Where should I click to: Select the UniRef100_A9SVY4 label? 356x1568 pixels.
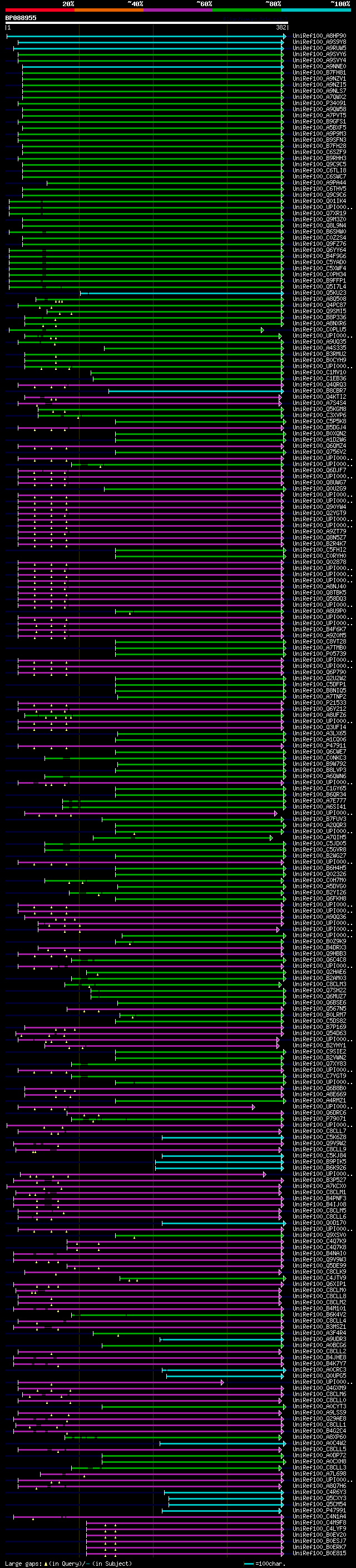(319, 60)
